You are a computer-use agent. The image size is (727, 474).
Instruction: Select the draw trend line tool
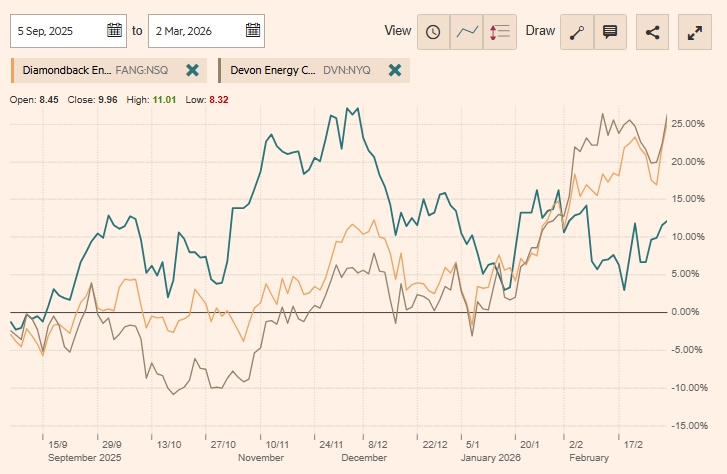(577, 31)
